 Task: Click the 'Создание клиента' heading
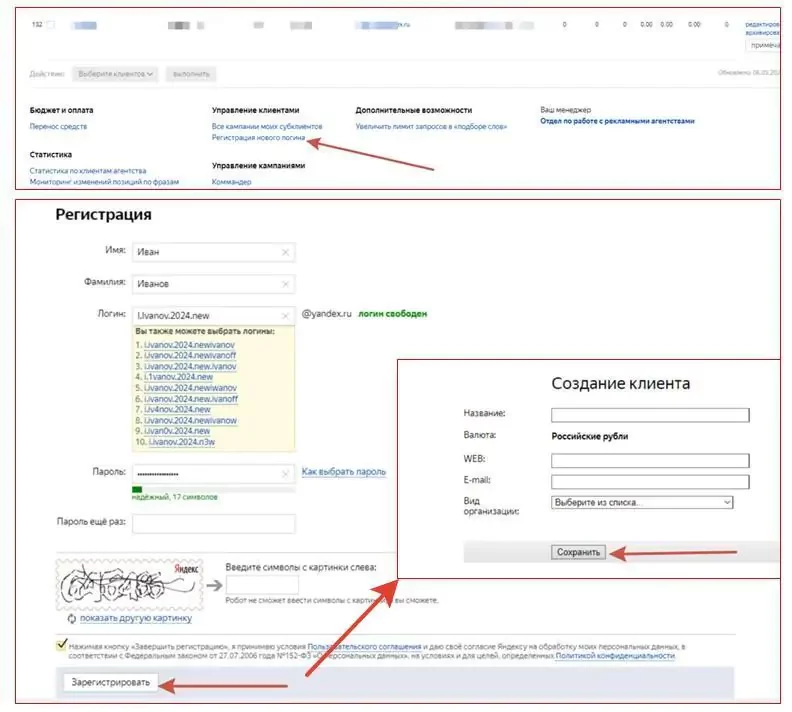click(620, 384)
